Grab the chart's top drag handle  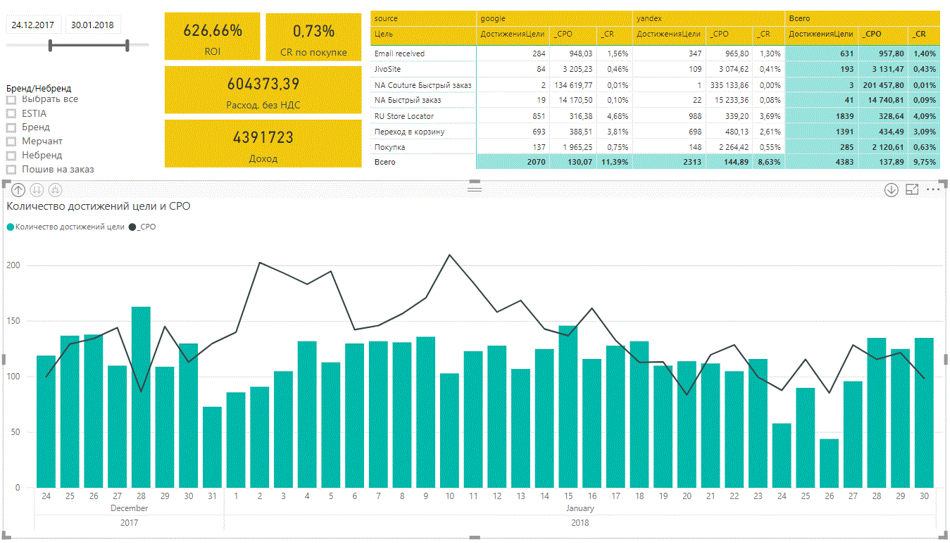[x=474, y=187]
